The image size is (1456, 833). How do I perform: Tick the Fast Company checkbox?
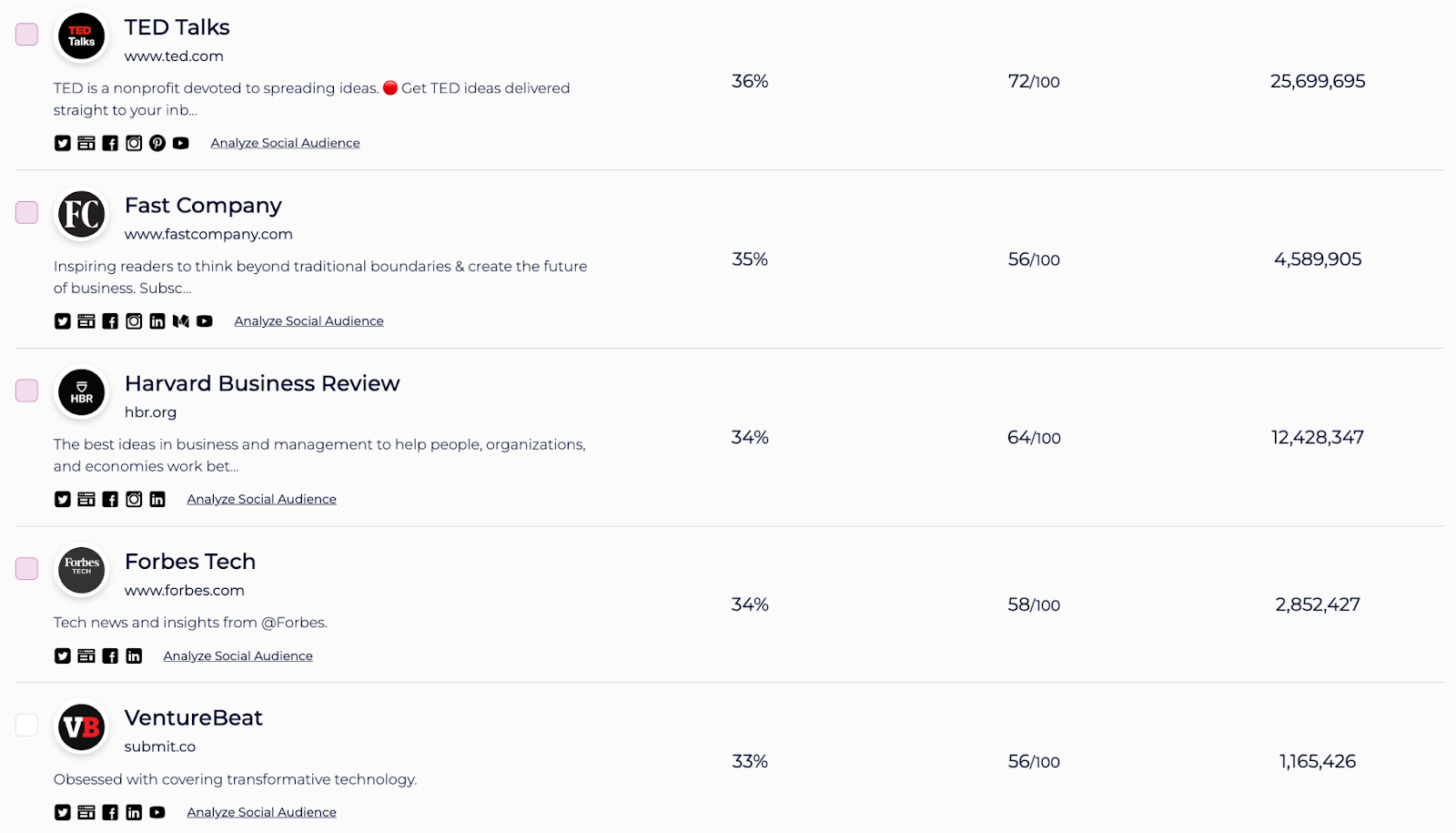click(x=26, y=212)
